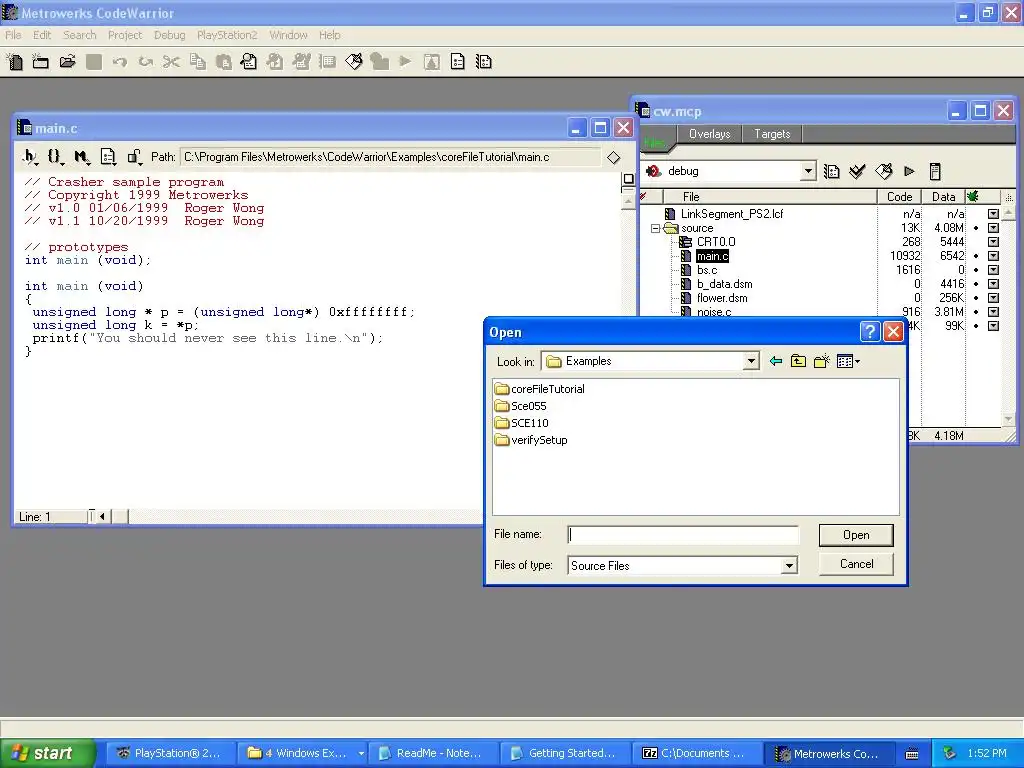Open row popup arrow for flower.dsm
Viewport: 1024px width, 768px height.
point(993,298)
